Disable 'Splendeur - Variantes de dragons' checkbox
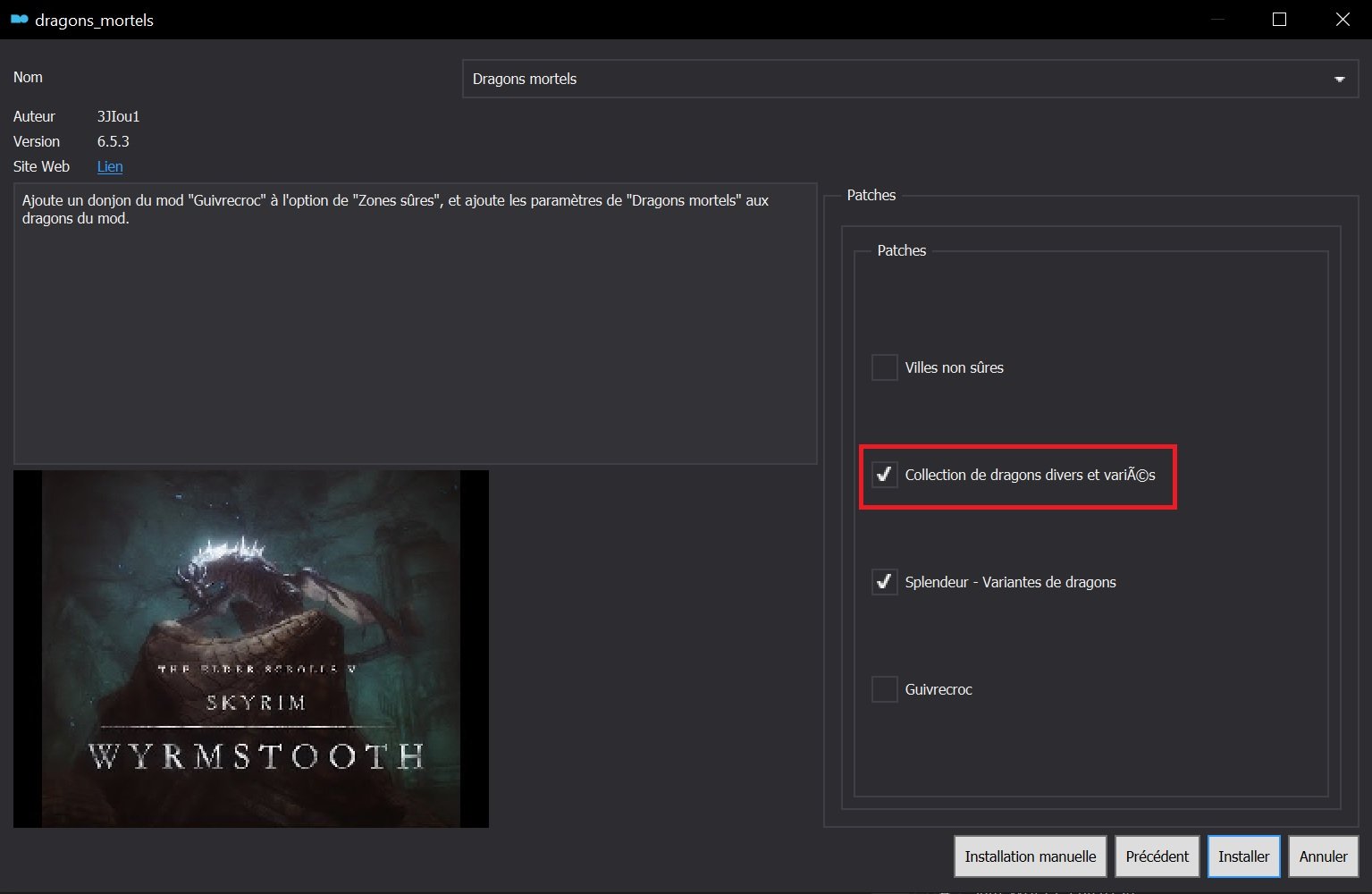 coord(884,582)
